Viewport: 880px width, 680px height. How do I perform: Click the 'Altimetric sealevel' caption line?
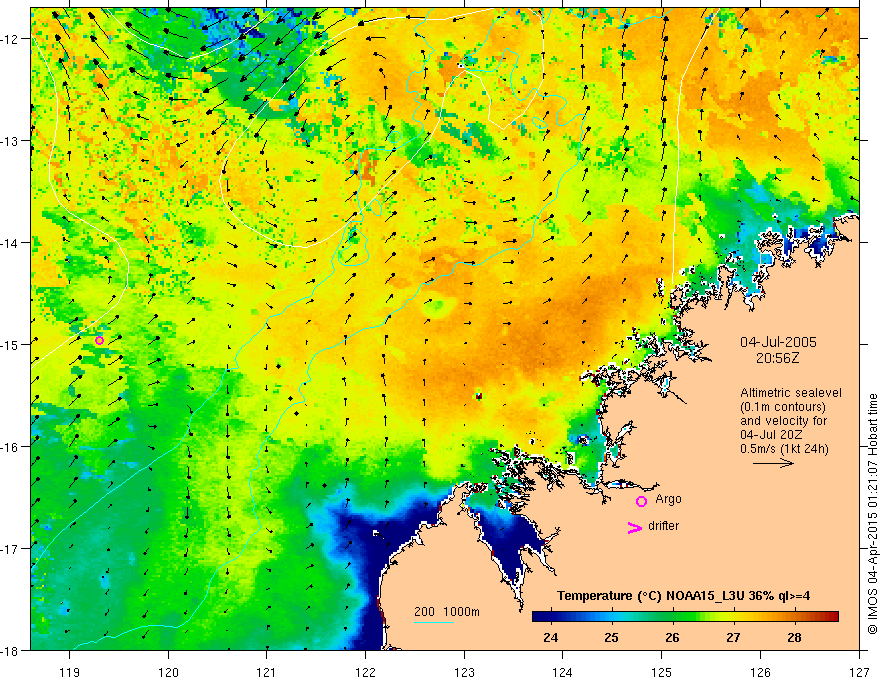coord(791,393)
